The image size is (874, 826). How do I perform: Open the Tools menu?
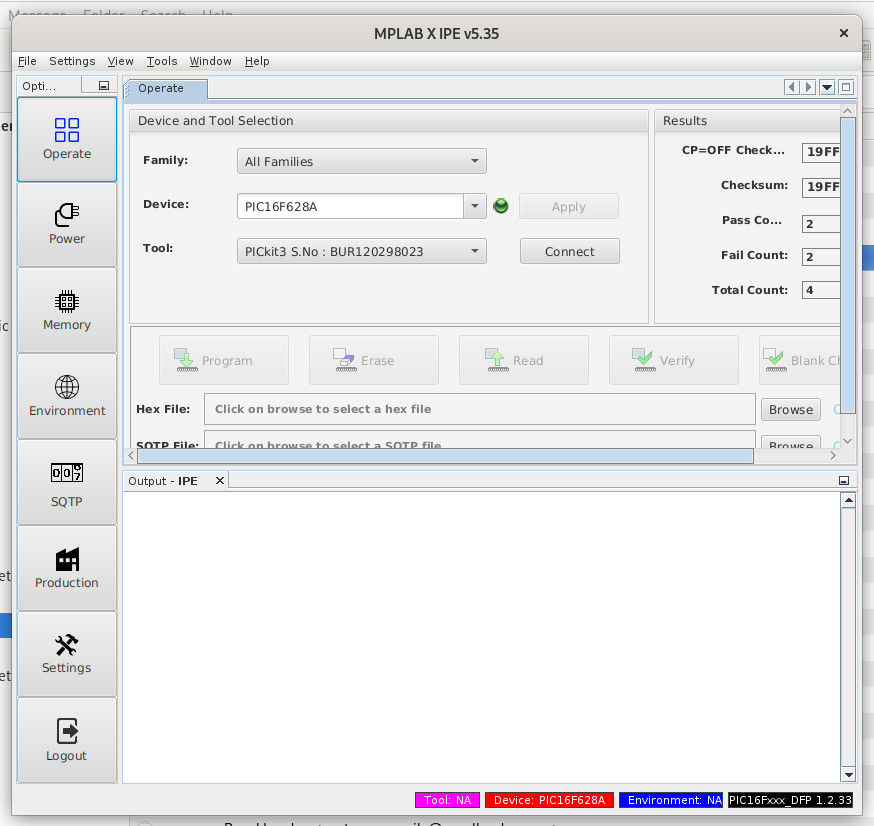click(x=162, y=61)
